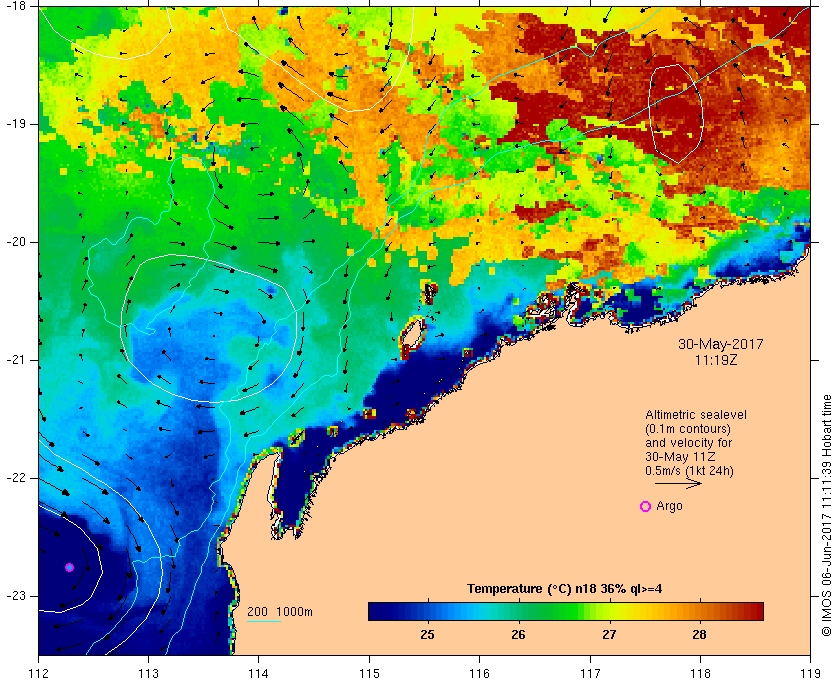840x680 pixels.
Task: Click the longitude axis label 118
Action: 700,673
